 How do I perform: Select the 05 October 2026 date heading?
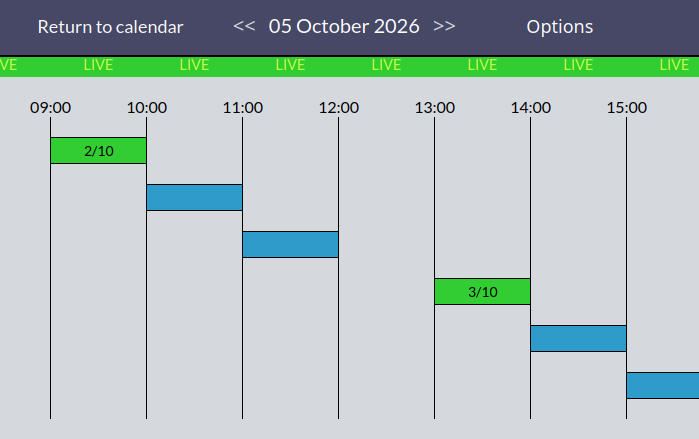[x=344, y=26]
